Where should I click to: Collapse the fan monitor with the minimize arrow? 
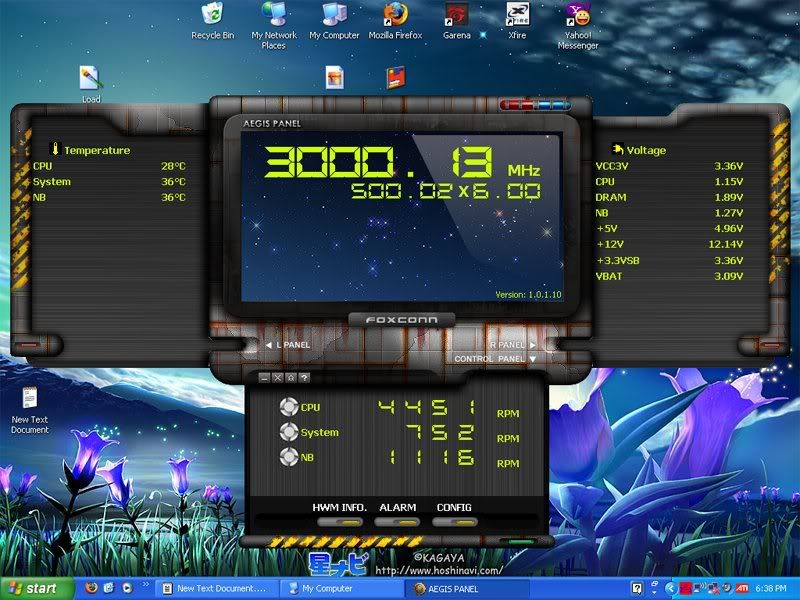click(264, 378)
